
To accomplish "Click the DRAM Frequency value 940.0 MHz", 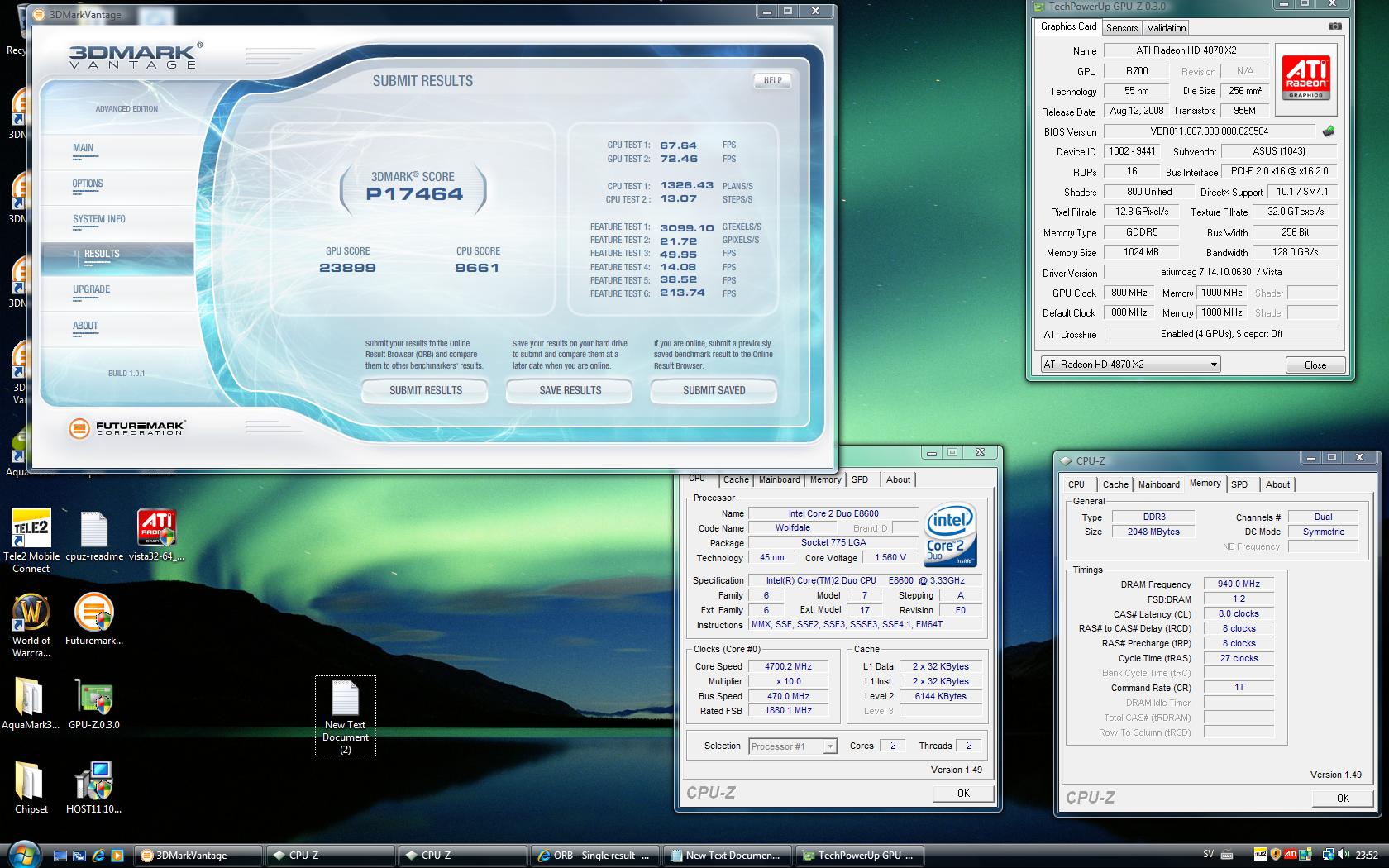I will tap(1238, 584).
